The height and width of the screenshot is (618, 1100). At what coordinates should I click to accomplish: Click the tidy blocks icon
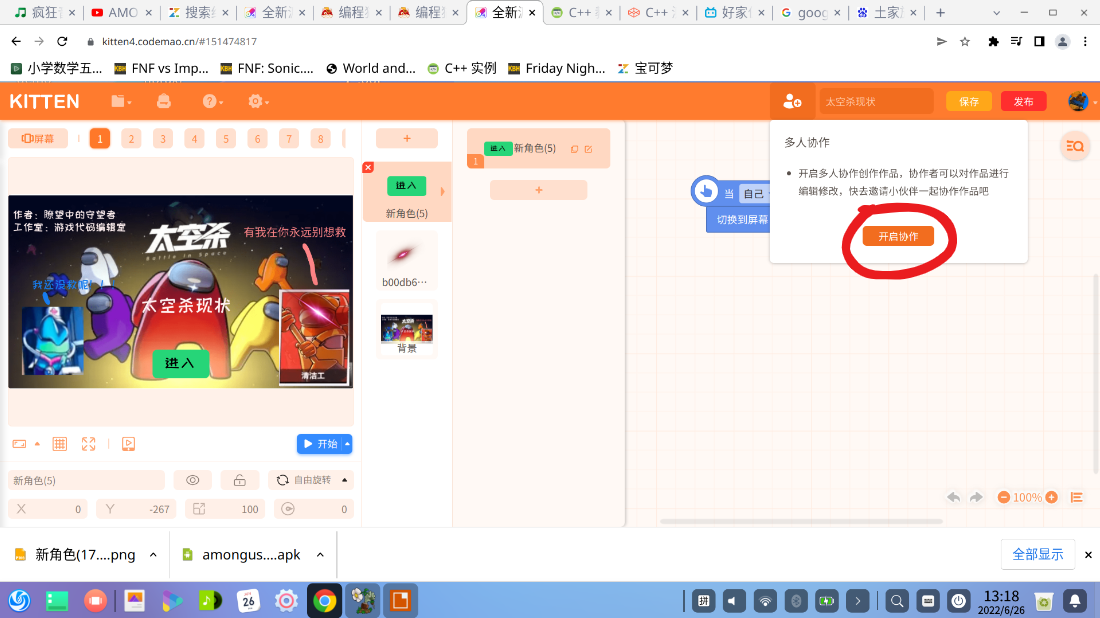pyautogui.click(x=1077, y=497)
